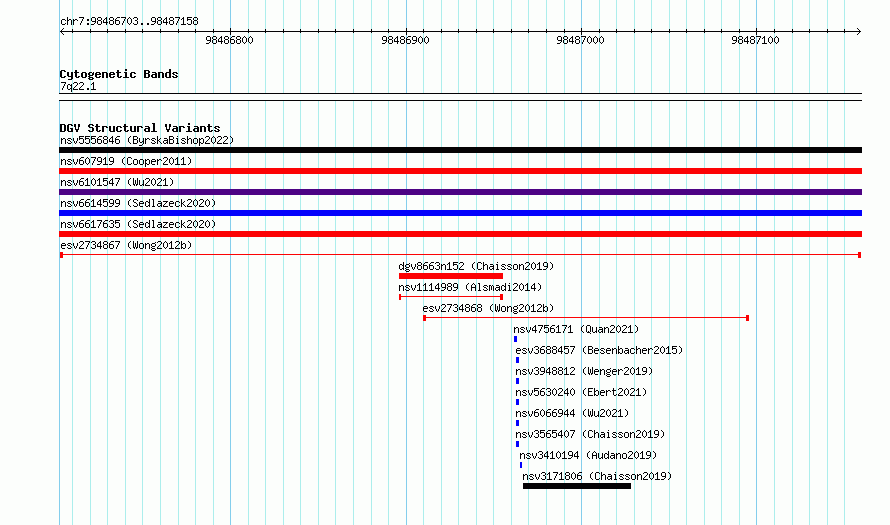Click the nsv6617635 (Sedlazeck2020) label
The image size is (890, 525).
pos(138,224)
